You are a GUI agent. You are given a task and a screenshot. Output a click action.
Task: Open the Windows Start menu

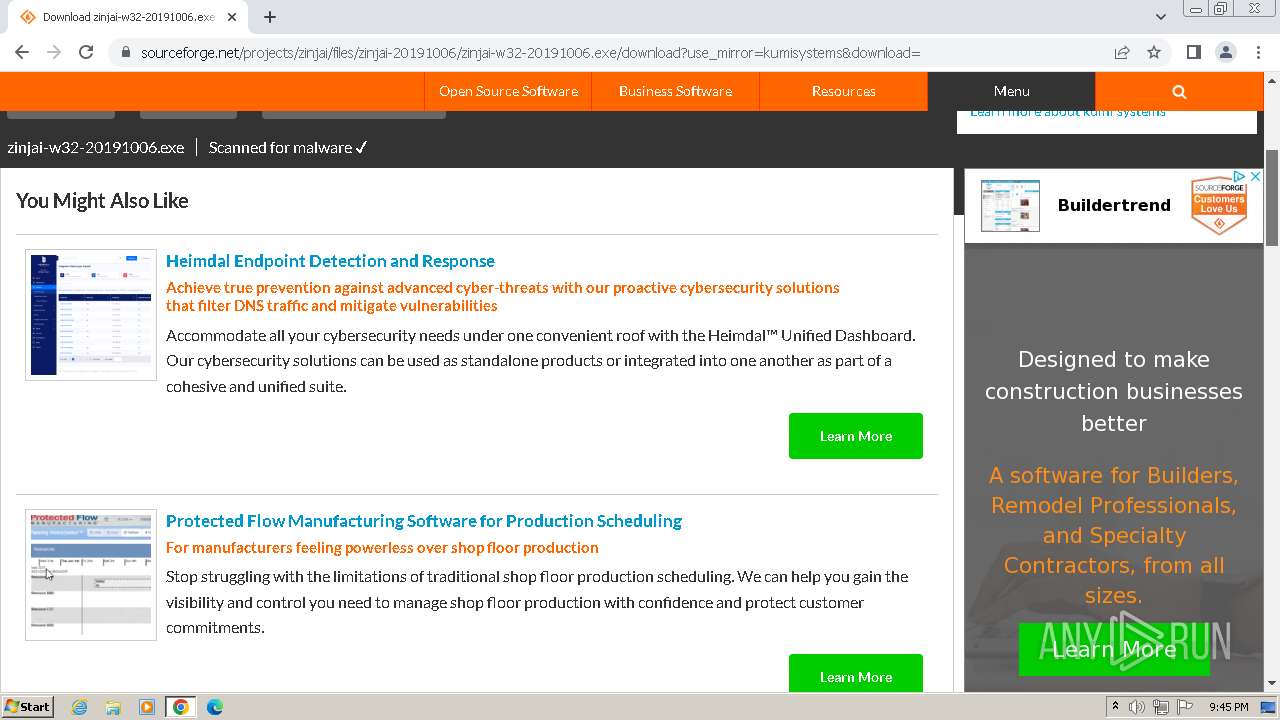click(28, 706)
